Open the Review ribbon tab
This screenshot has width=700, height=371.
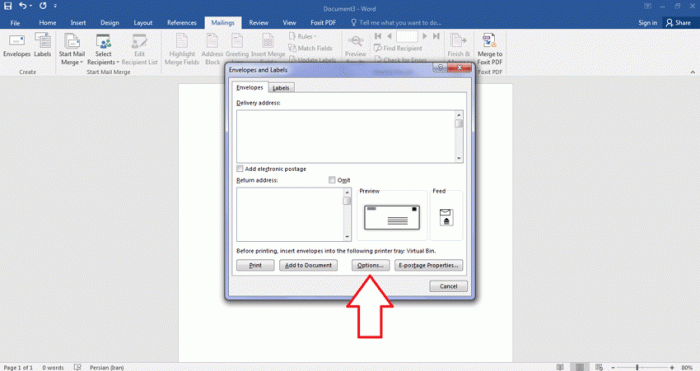[258, 23]
